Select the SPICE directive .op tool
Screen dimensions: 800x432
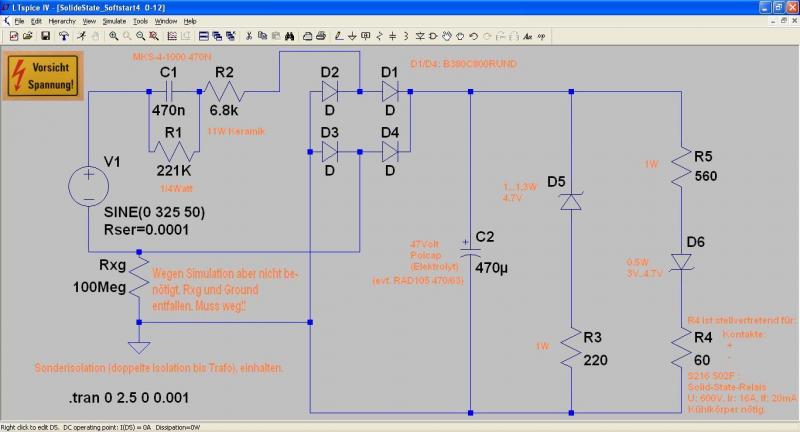click(x=541, y=36)
